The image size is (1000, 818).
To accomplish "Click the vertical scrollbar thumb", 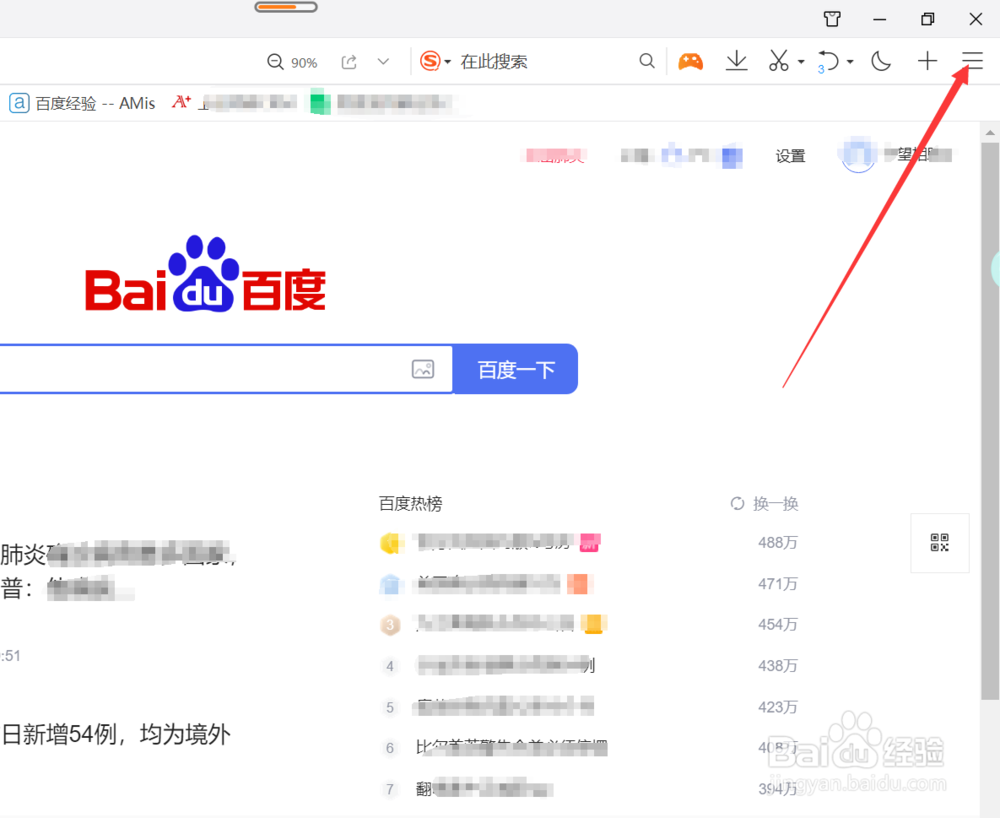I will point(990,421).
